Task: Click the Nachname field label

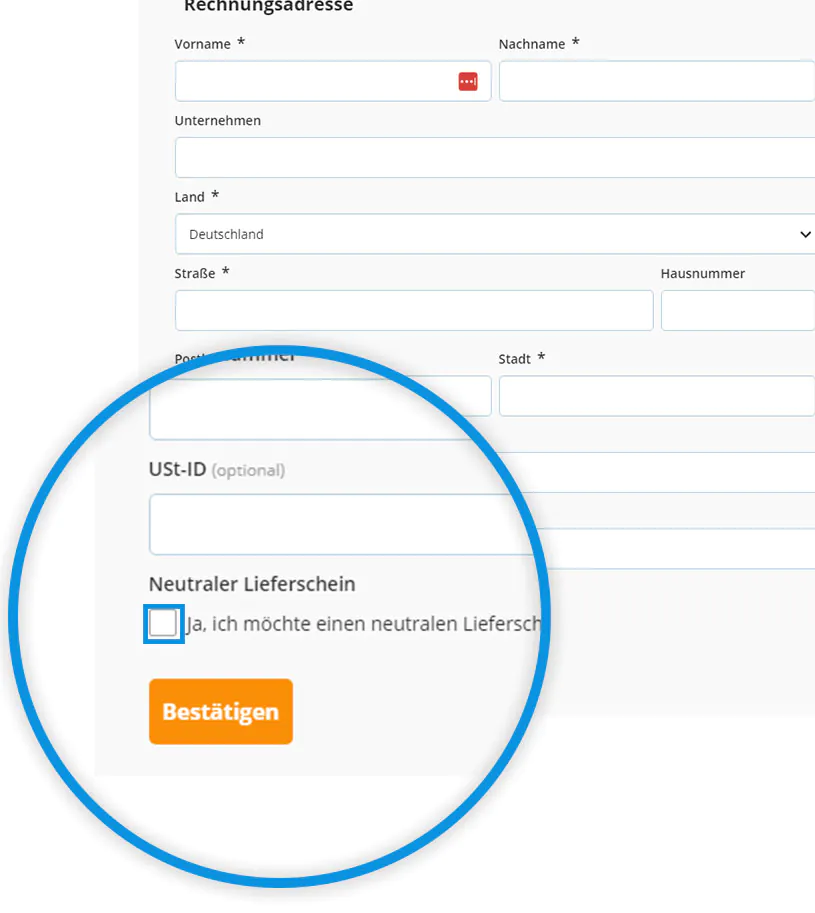Action: pyautogui.click(x=532, y=44)
